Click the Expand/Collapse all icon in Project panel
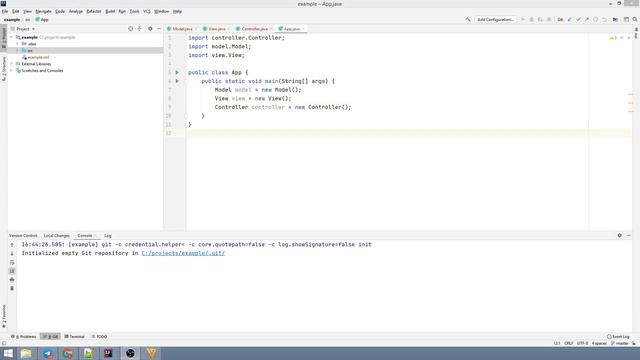This screenshot has height=360, width=640. coord(140,29)
